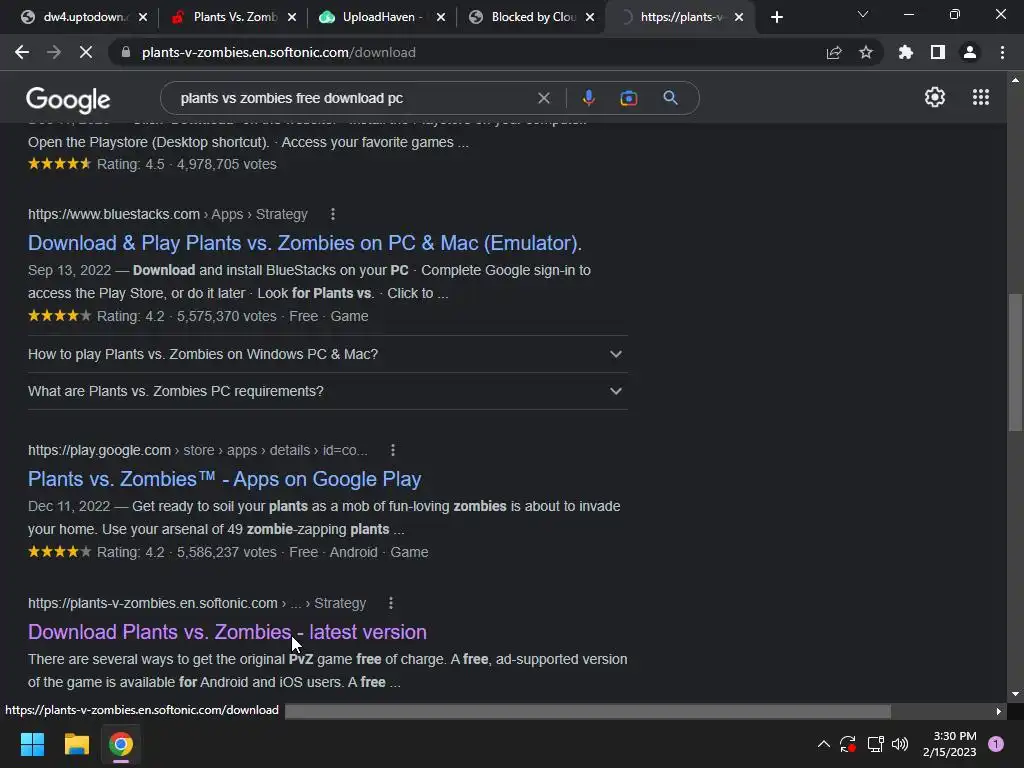1024x768 pixels.
Task: Click in the Google search input field
Action: coord(353,98)
